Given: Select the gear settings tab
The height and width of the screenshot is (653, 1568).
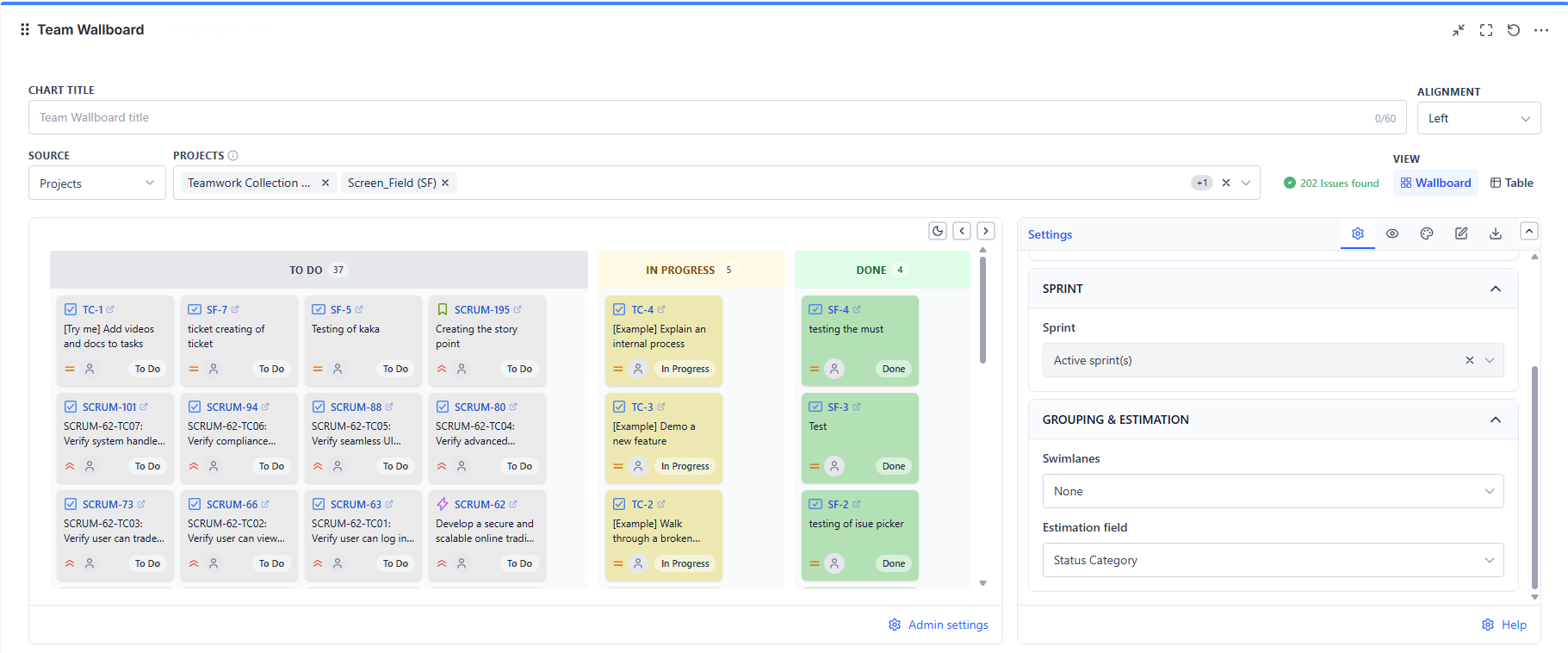Looking at the screenshot, I should click(1358, 233).
